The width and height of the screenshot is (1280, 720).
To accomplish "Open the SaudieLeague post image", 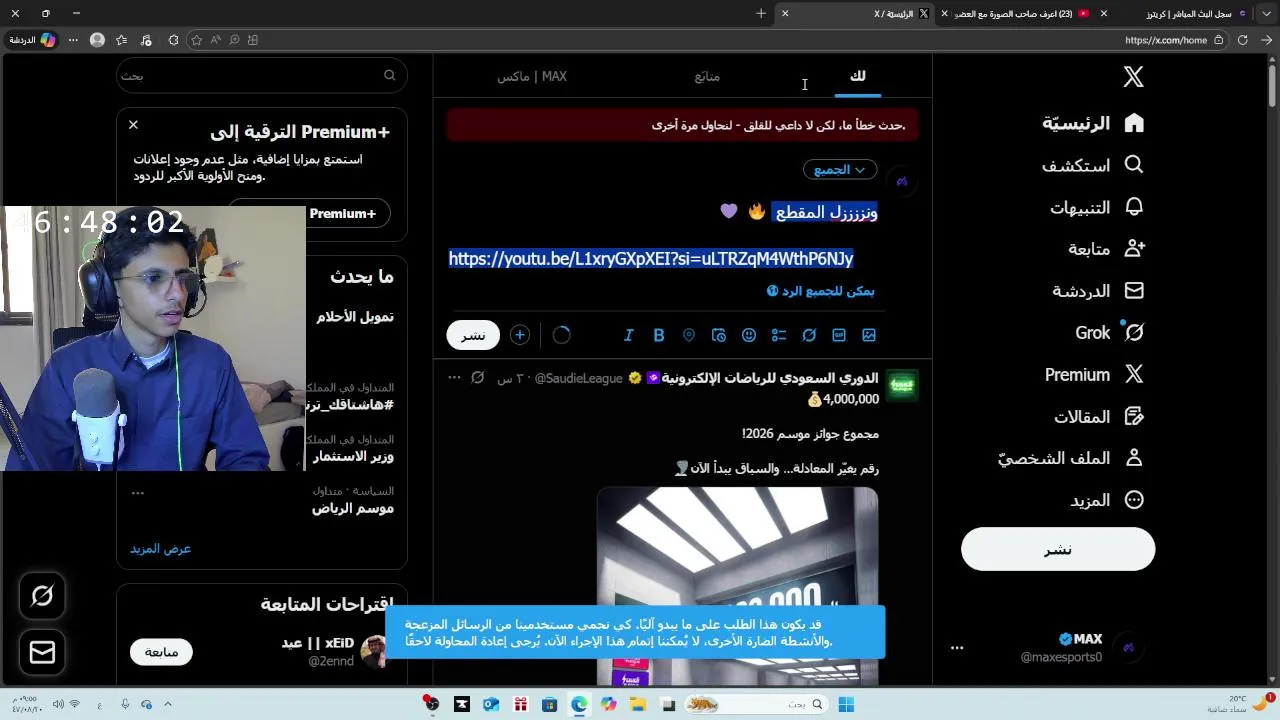I will (738, 586).
